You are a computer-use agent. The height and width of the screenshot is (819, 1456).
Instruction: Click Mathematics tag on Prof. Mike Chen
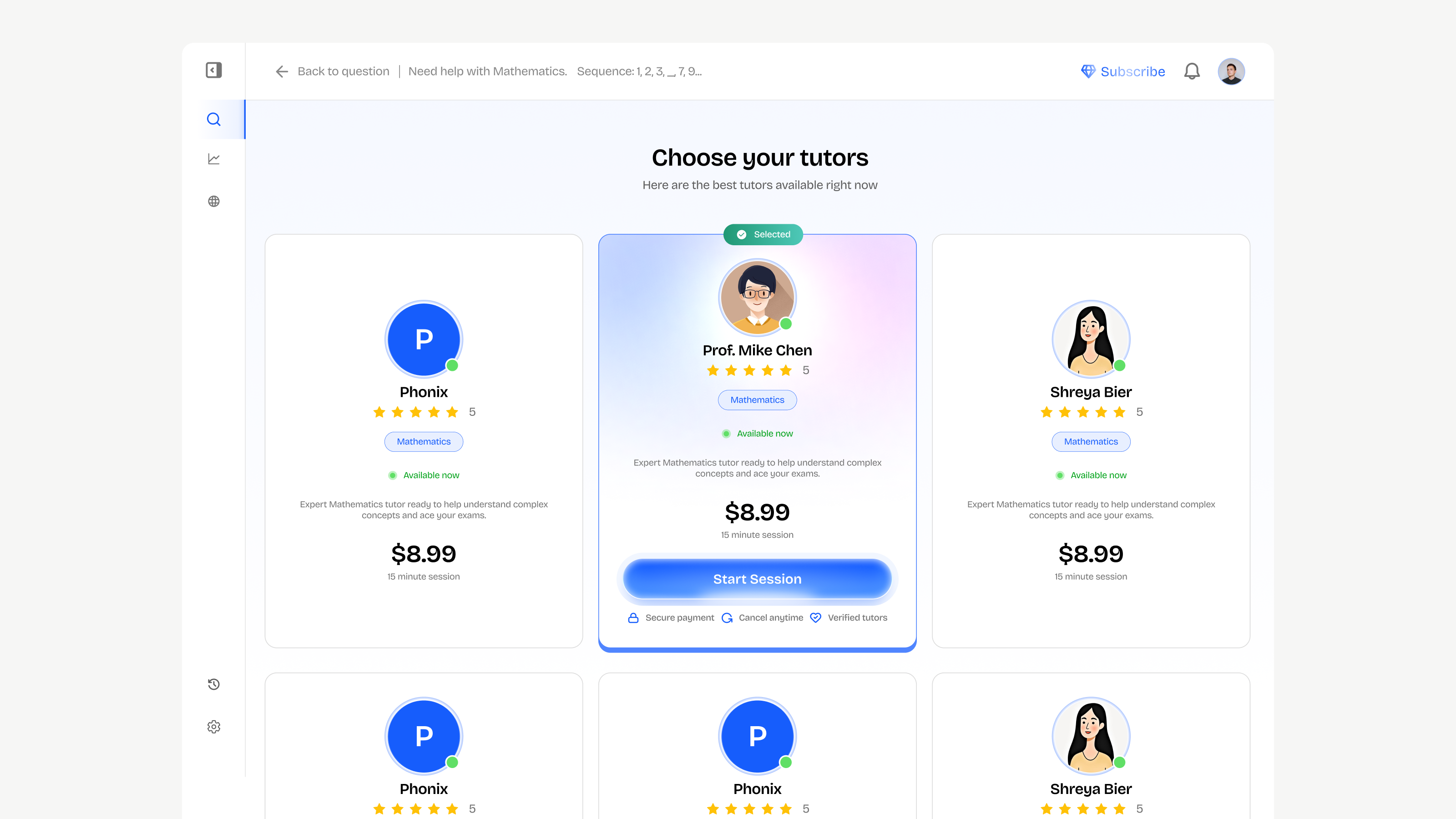757,399
